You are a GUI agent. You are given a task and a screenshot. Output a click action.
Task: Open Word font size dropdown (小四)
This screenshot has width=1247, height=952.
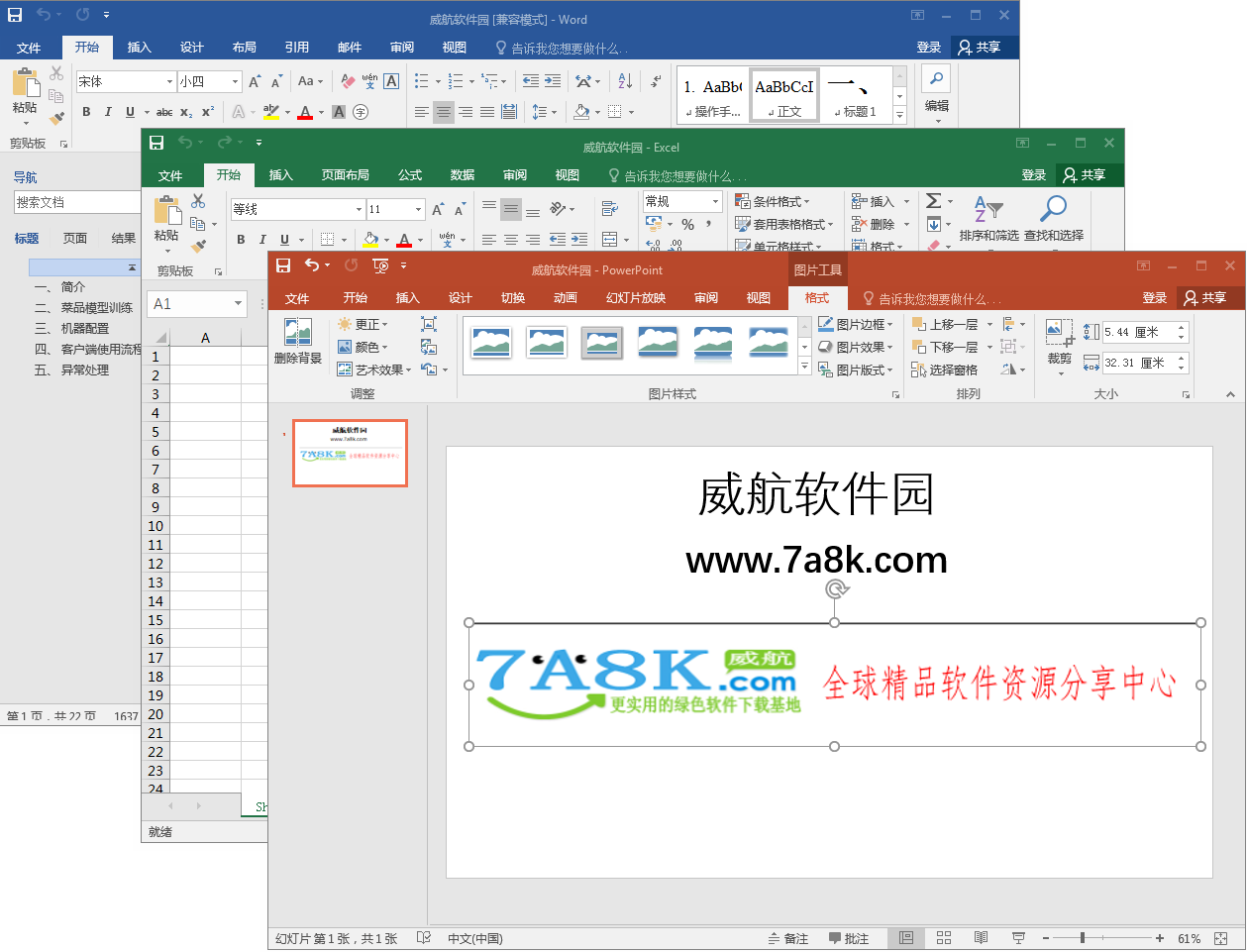pyautogui.click(x=235, y=81)
